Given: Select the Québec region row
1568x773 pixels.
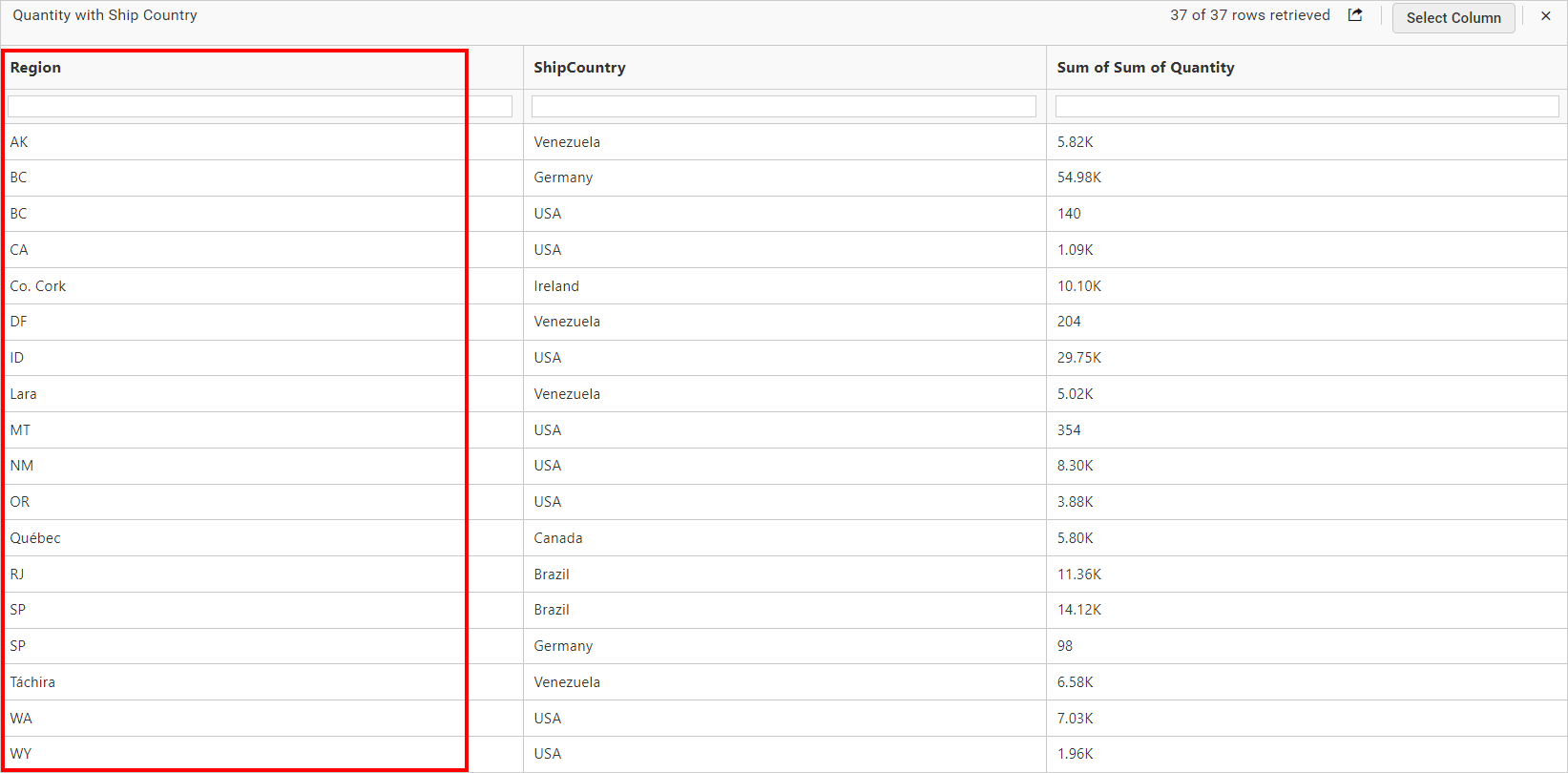Looking at the screenshot, I should pyautogui.click(x=36, y=538).
